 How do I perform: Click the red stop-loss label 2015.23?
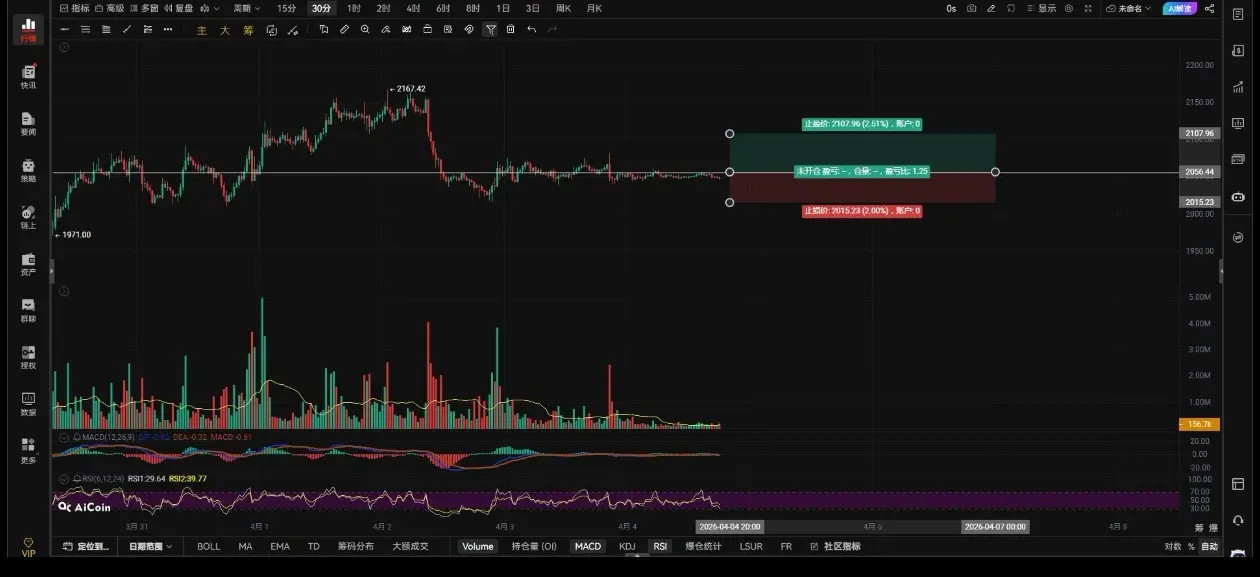(x=861, y=211)
